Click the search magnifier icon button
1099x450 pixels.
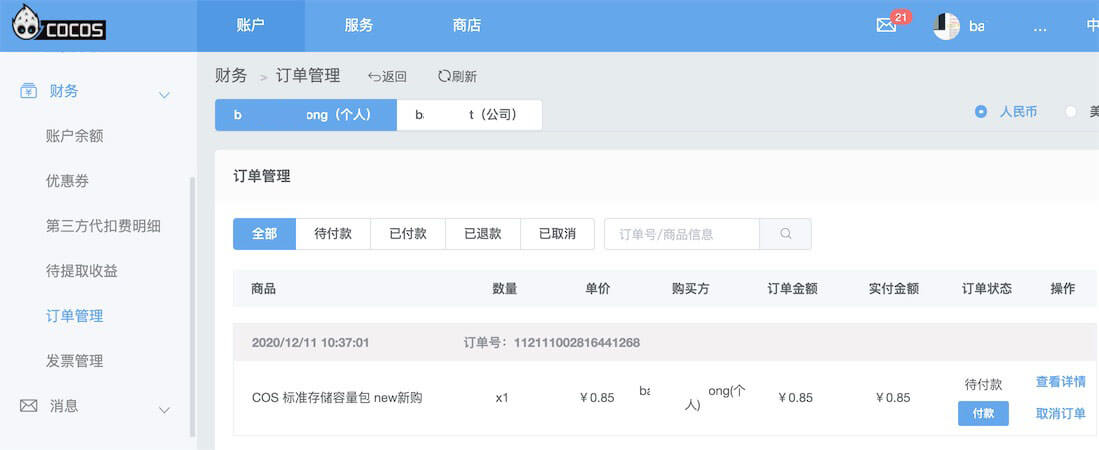785,234
